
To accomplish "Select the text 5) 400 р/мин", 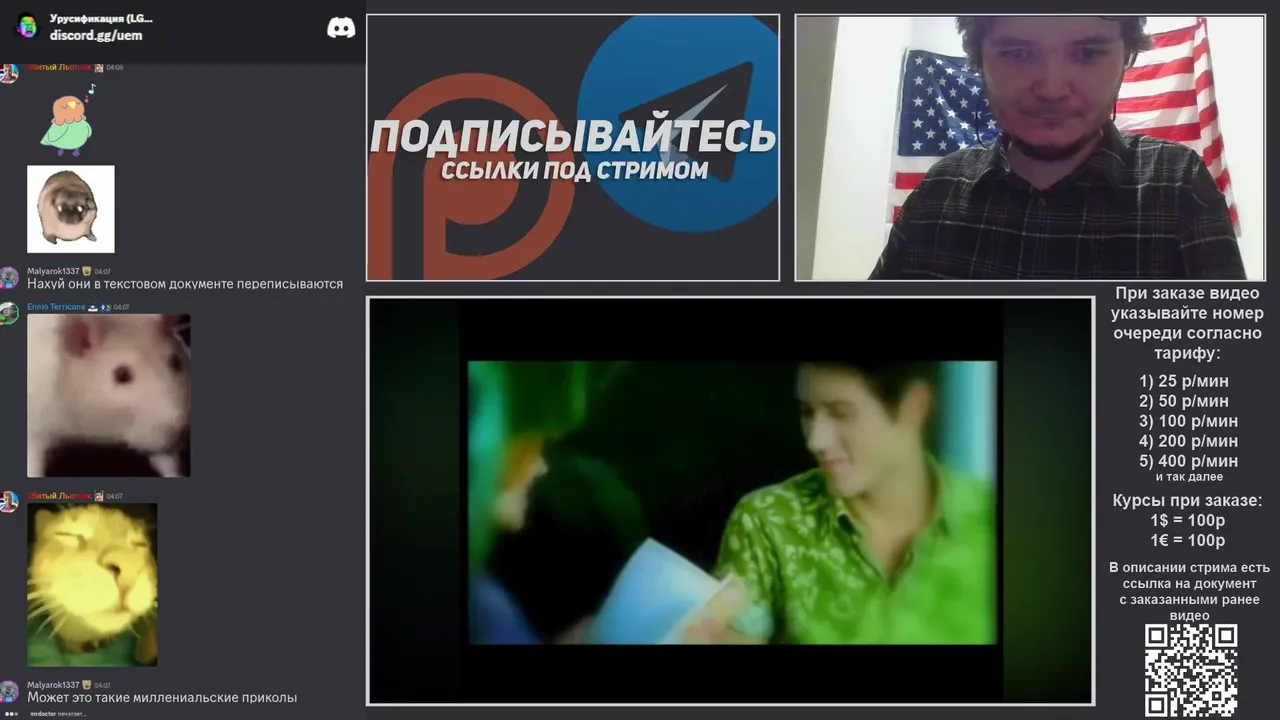I will (1188, 461).
